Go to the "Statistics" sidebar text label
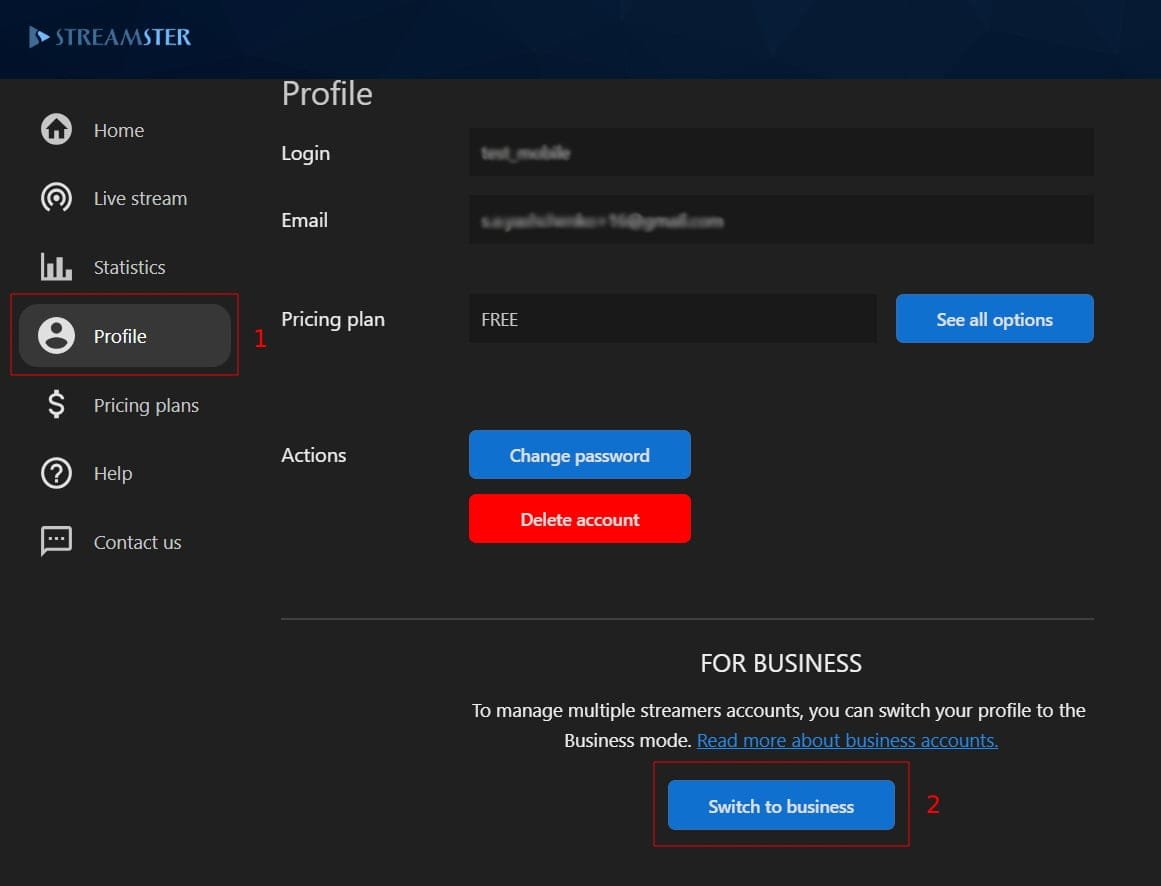Viewport: 1161px width, 886px height. tap(129, 267)
